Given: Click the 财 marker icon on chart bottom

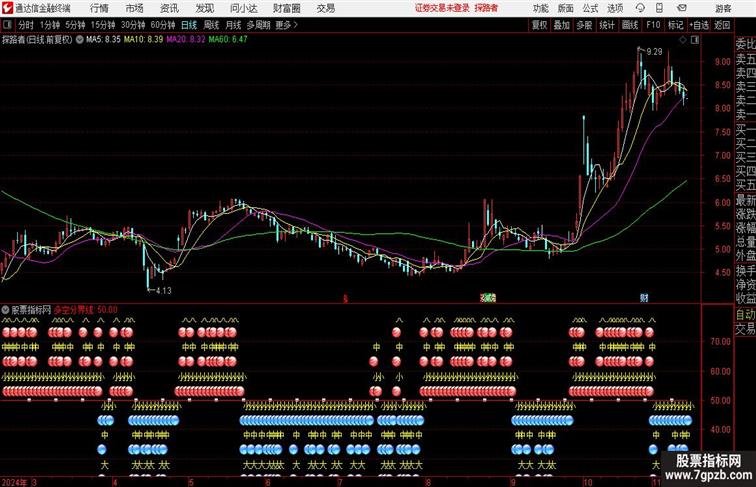Looking at the screenshot, I should click(x=644, y=298).
